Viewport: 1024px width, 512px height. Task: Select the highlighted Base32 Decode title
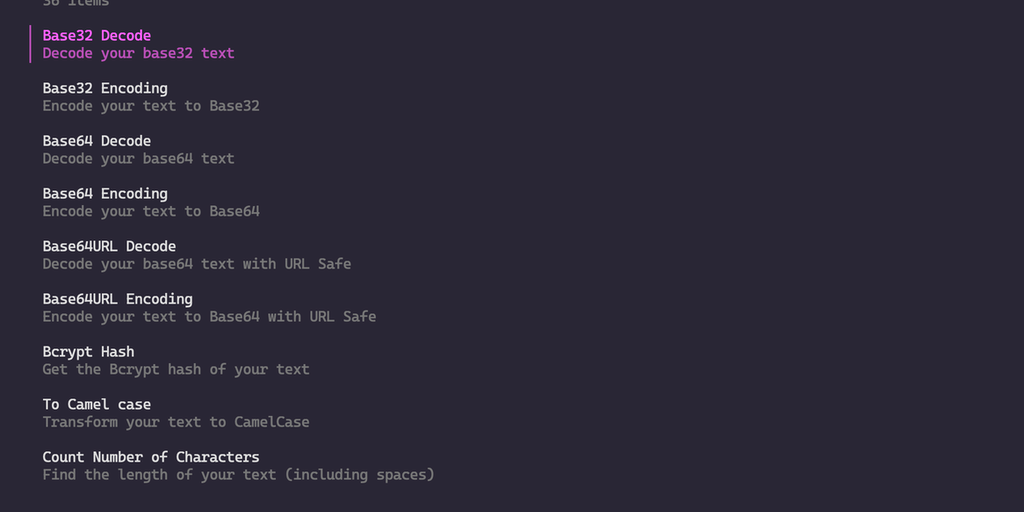pos(97,36)
